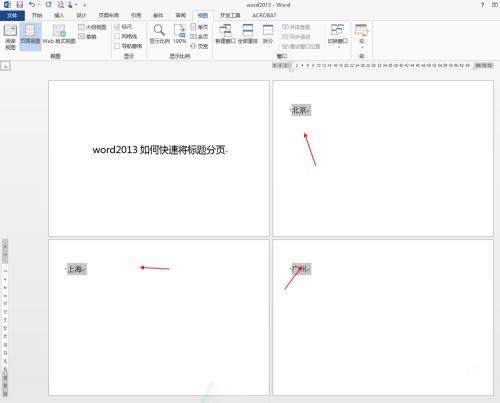
Task: Choose 页宽 Page Width zoom
Action: tap(199, 46)
